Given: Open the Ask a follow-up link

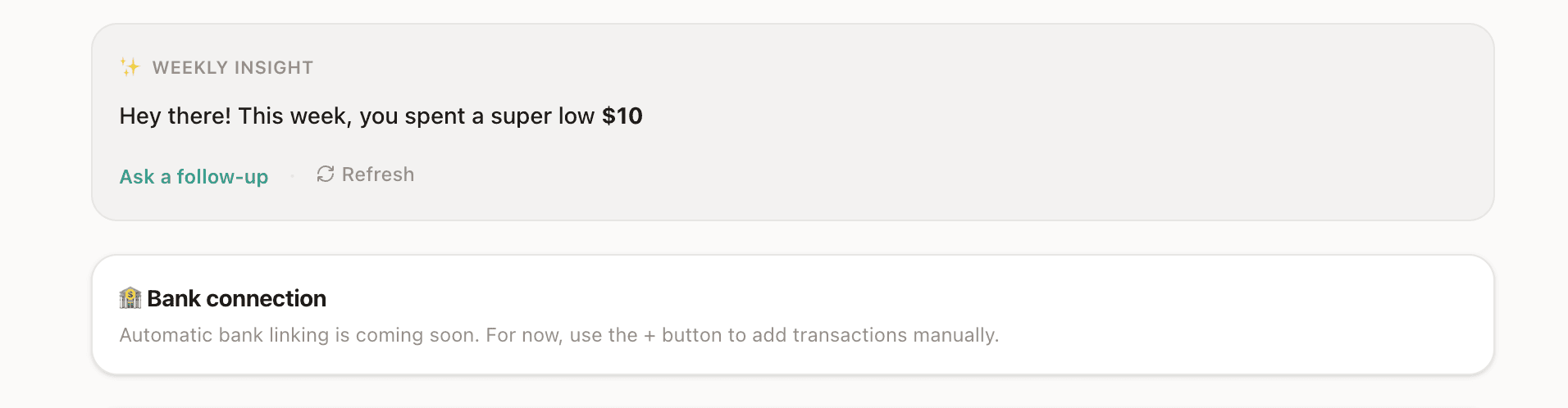Looking at the screenshot, I should pos(194,177).
